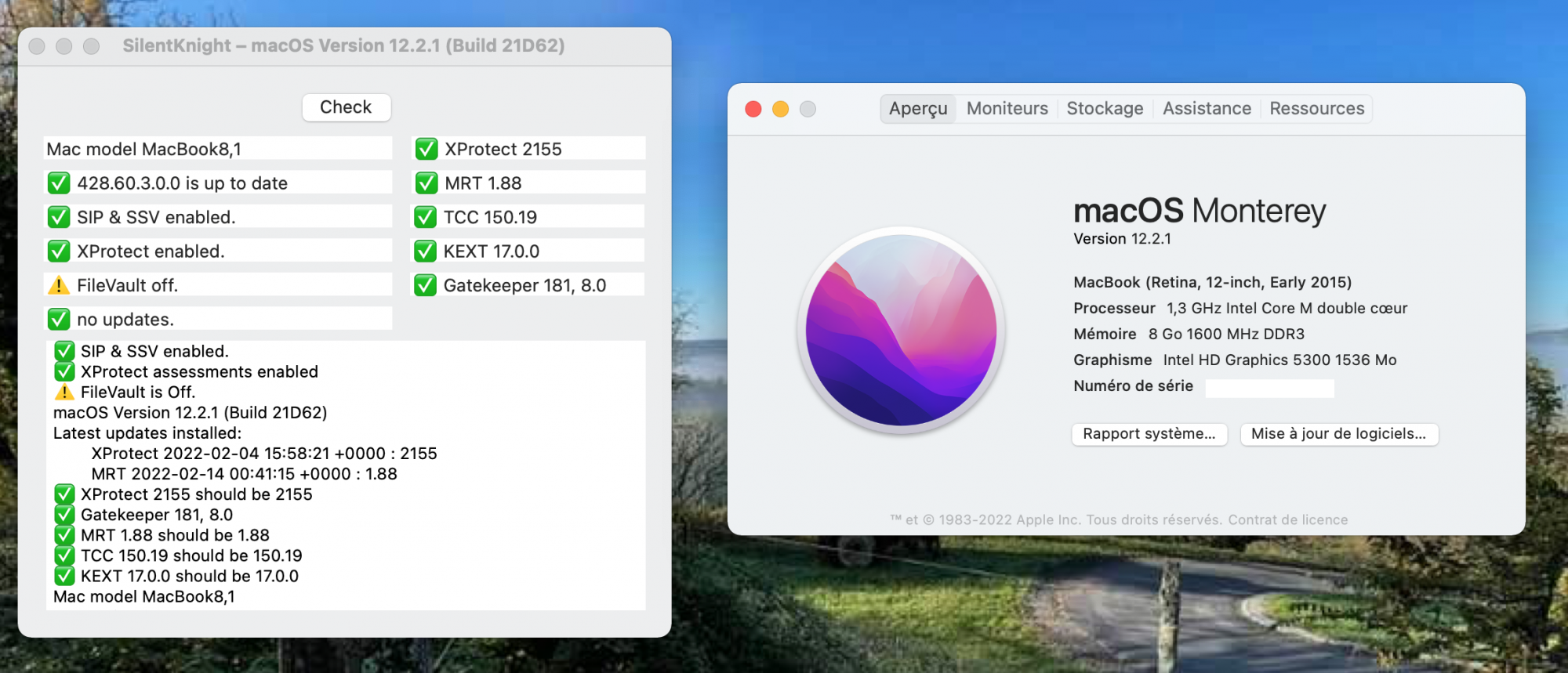Image resolution: width=1568 pixels, height=673 pixels.
Task: Open the Ressources tab
Action: 1317,109
